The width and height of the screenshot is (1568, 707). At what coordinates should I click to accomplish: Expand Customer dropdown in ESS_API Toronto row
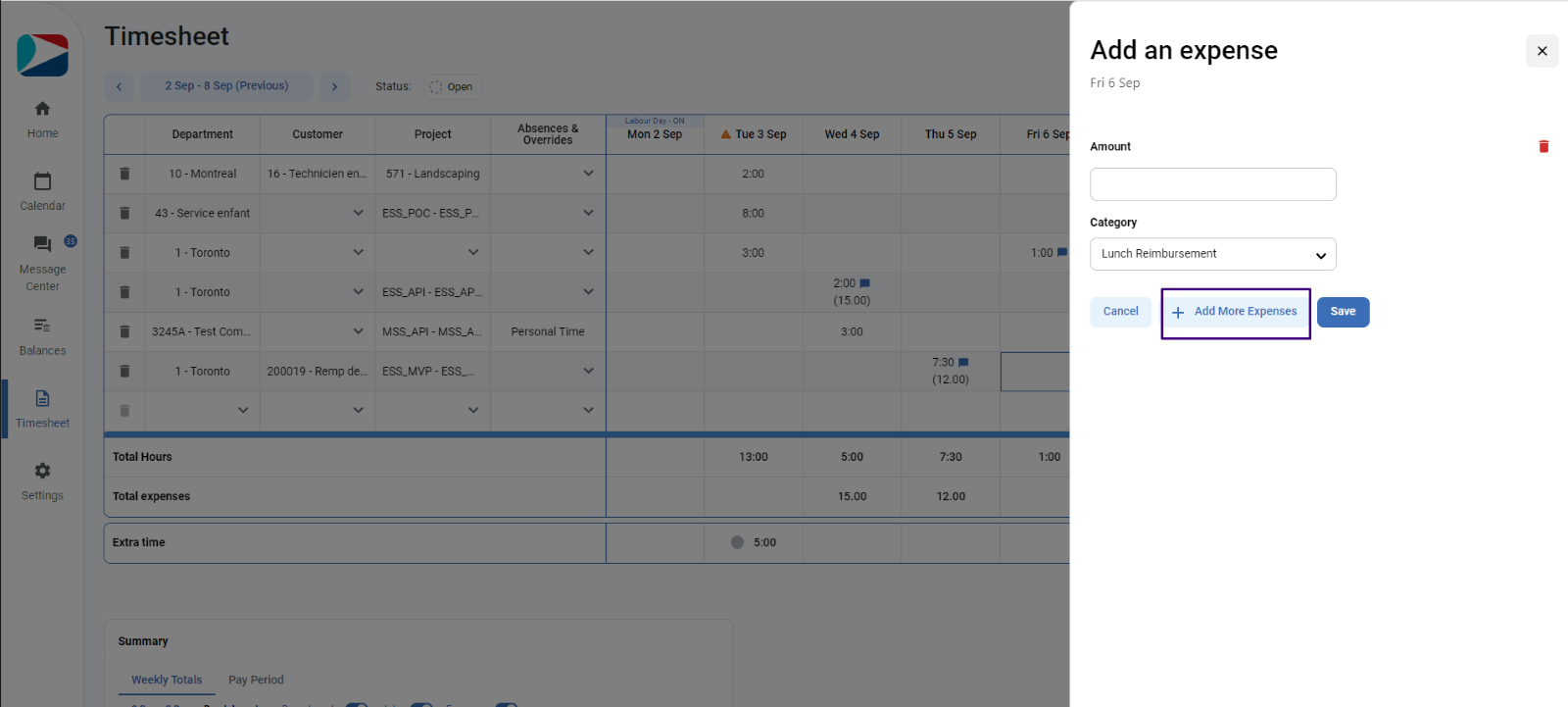tap(358, 292)
